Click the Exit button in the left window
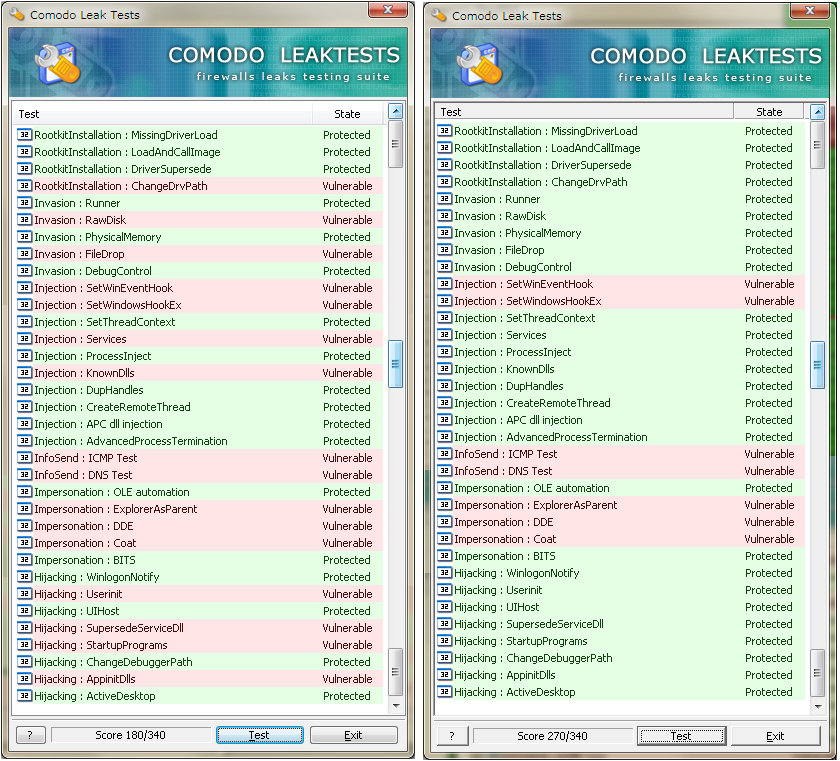The image size is (840, 761). [354, 735]
